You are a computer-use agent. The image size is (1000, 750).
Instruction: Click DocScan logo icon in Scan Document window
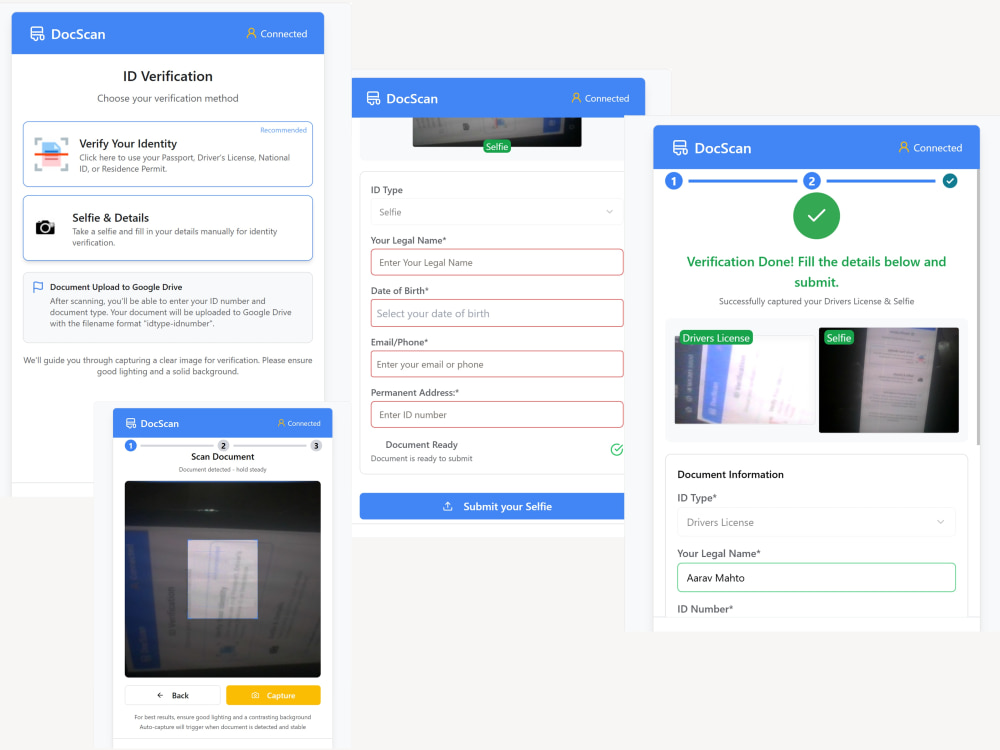coord(131,423)
